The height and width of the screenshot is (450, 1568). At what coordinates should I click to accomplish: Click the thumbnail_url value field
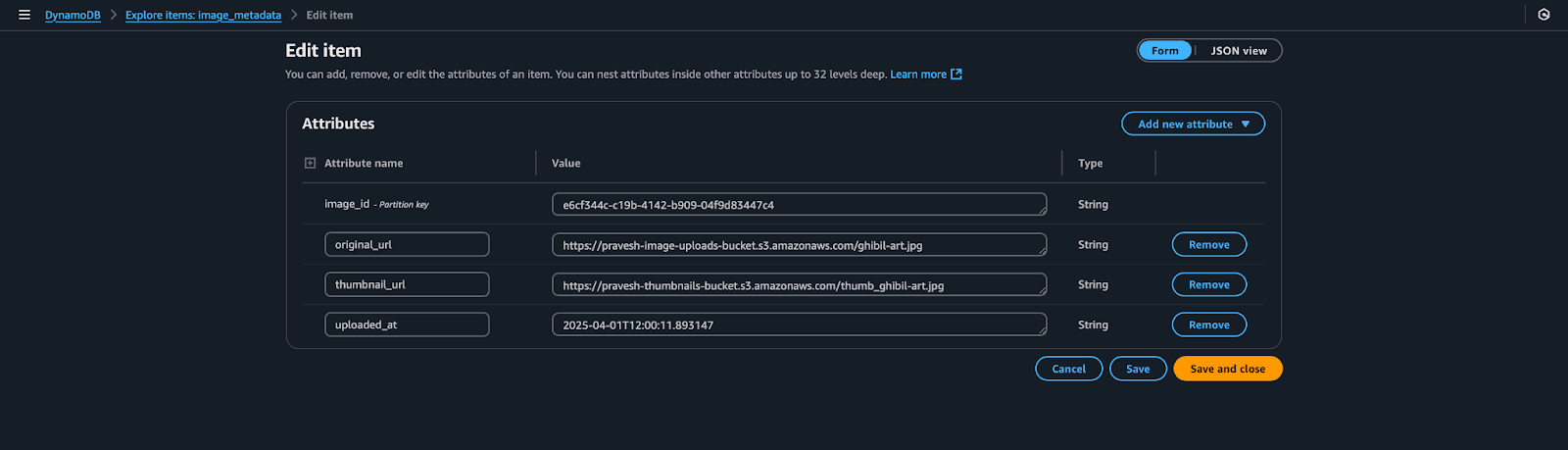coord(799,285)
